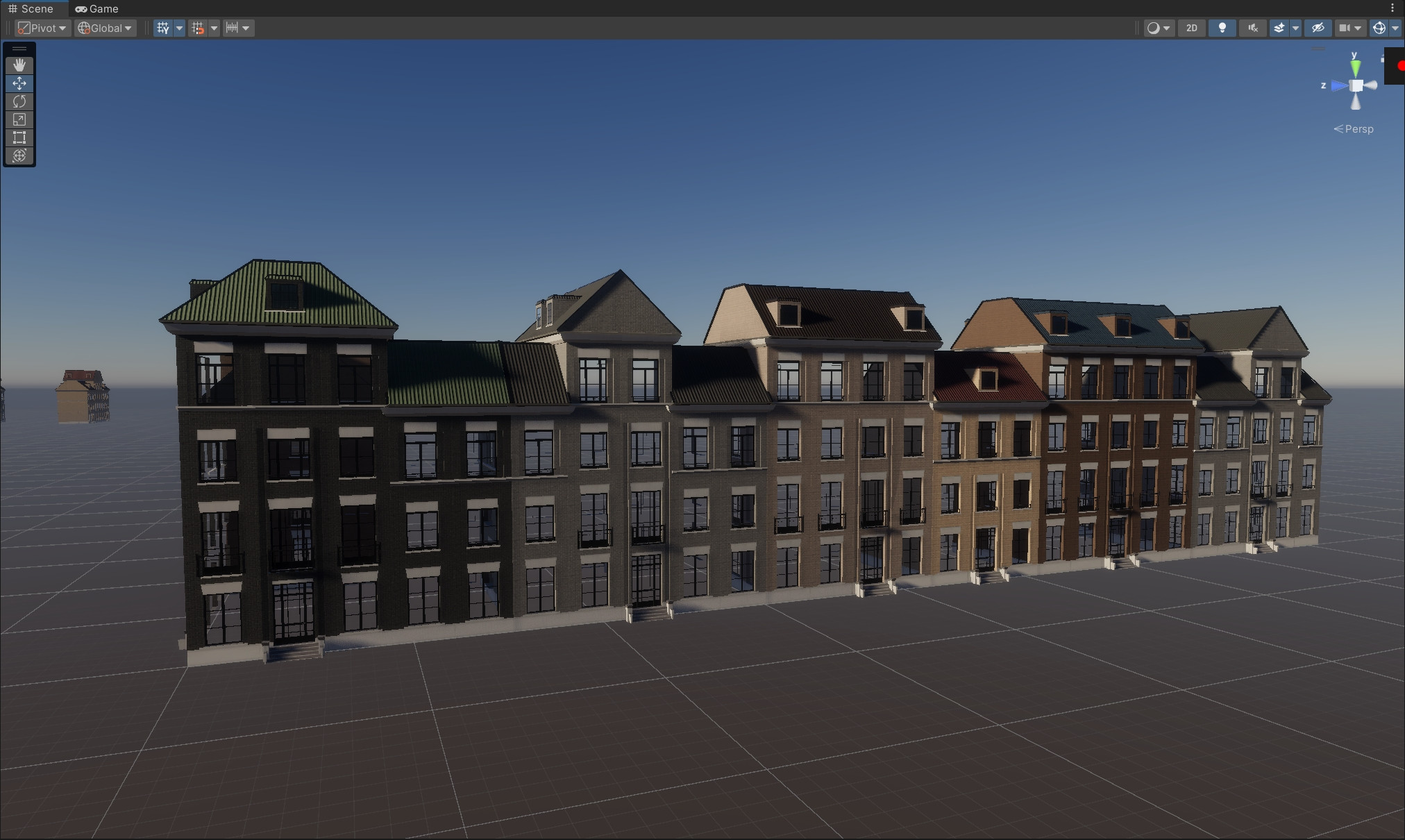Image resolution: width=1405 pixels, height=840 pixels.
Task: Toggle 2D view mode
Action: (x=1192, y=28)
